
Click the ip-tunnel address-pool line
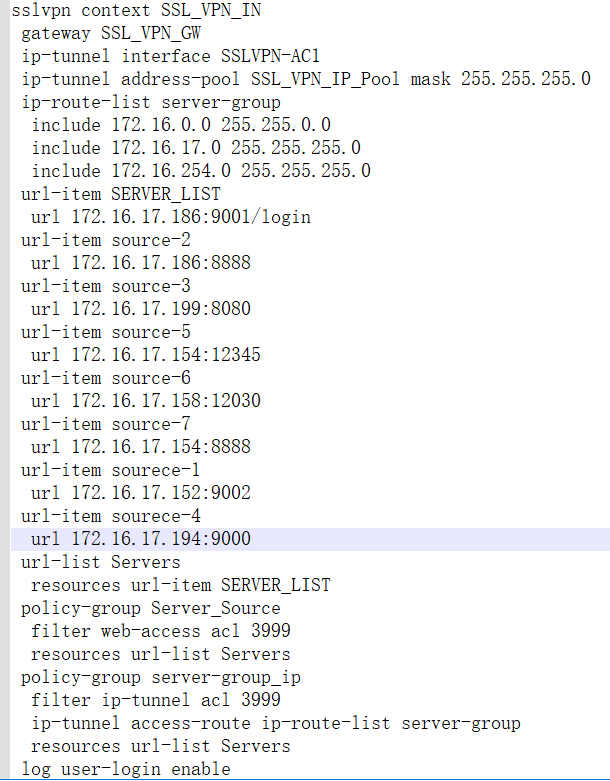point(305,79)
